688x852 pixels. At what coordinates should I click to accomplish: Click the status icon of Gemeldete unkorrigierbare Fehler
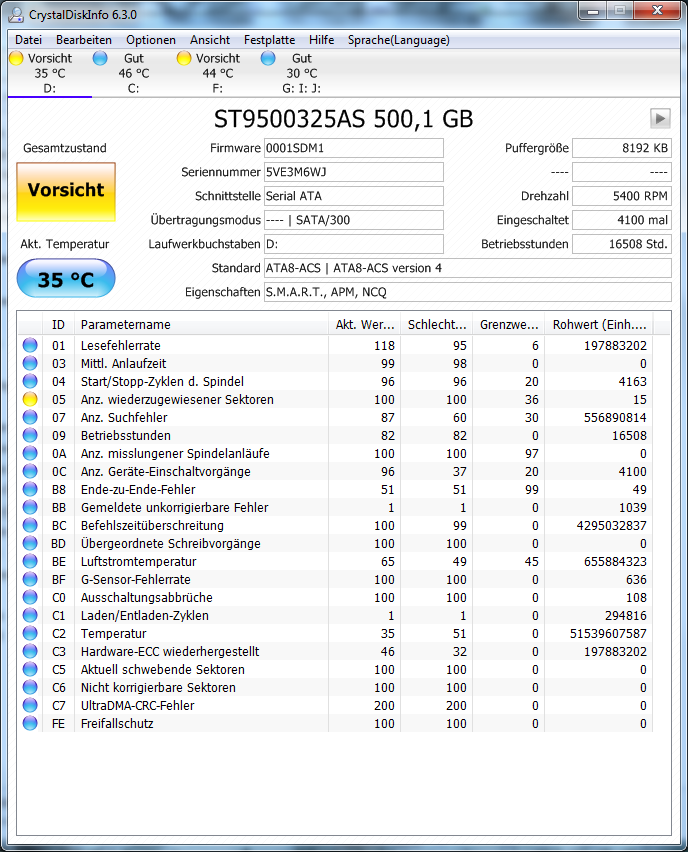[30, 507]
